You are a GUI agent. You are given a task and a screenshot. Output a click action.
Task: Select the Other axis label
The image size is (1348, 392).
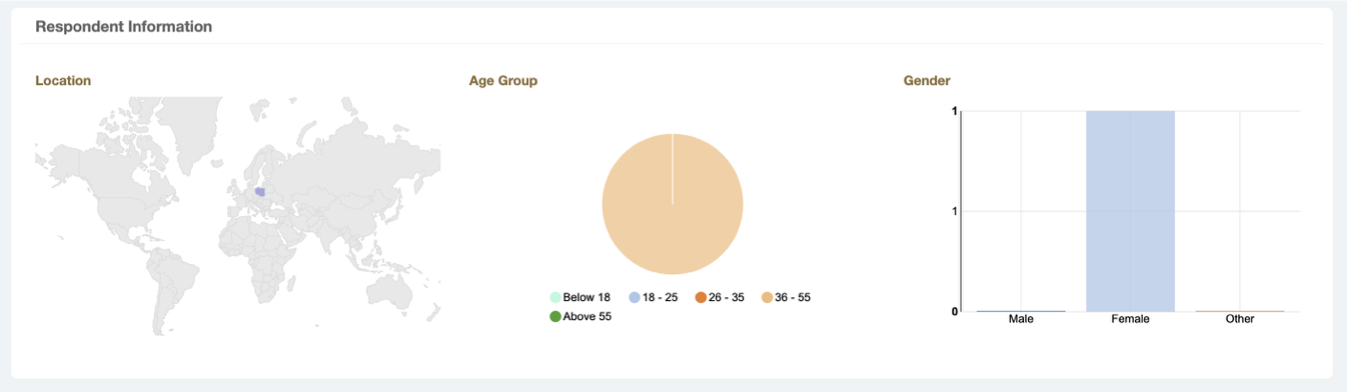[1240, 319]
